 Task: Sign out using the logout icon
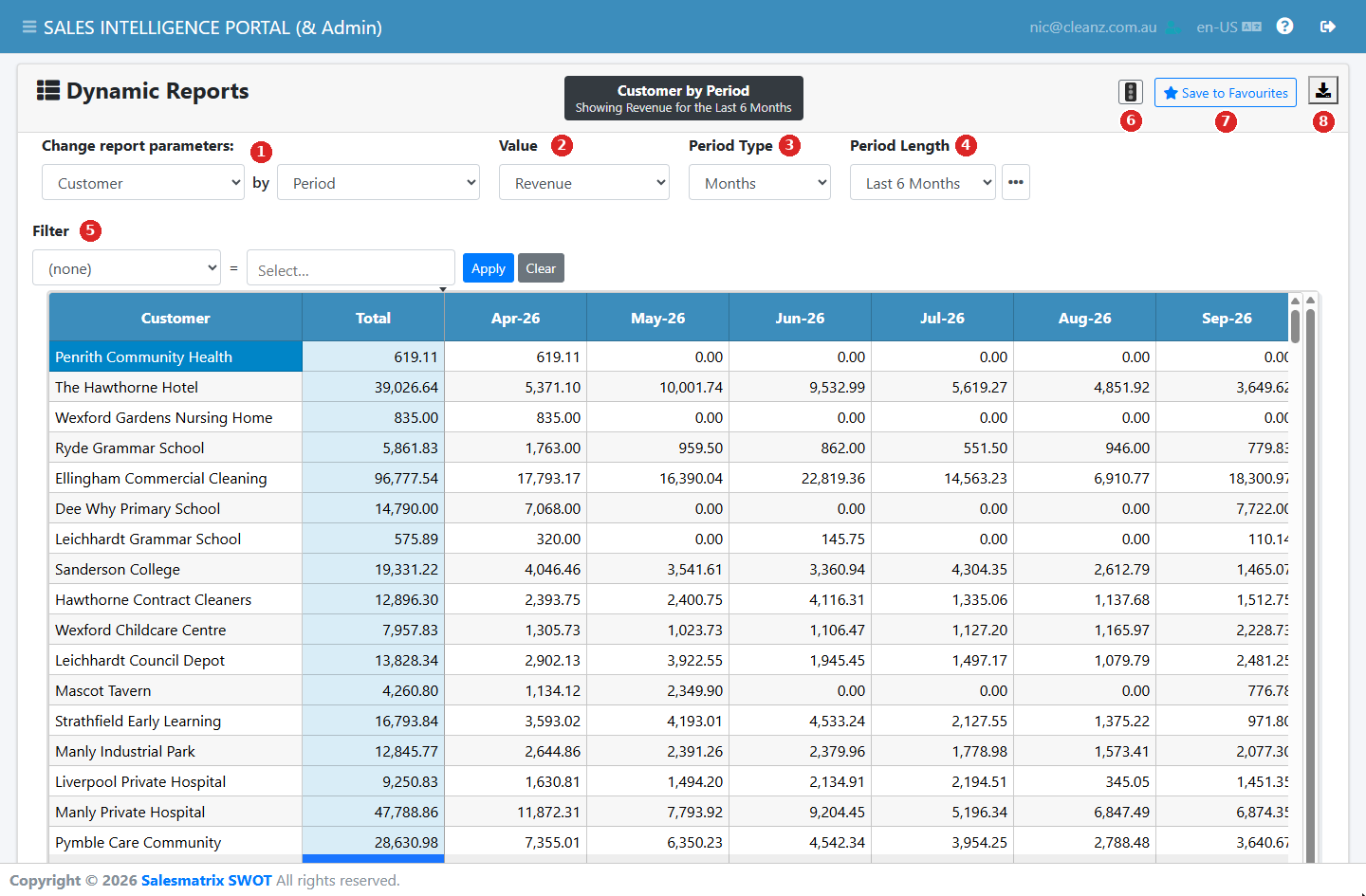coord(1328,27)
